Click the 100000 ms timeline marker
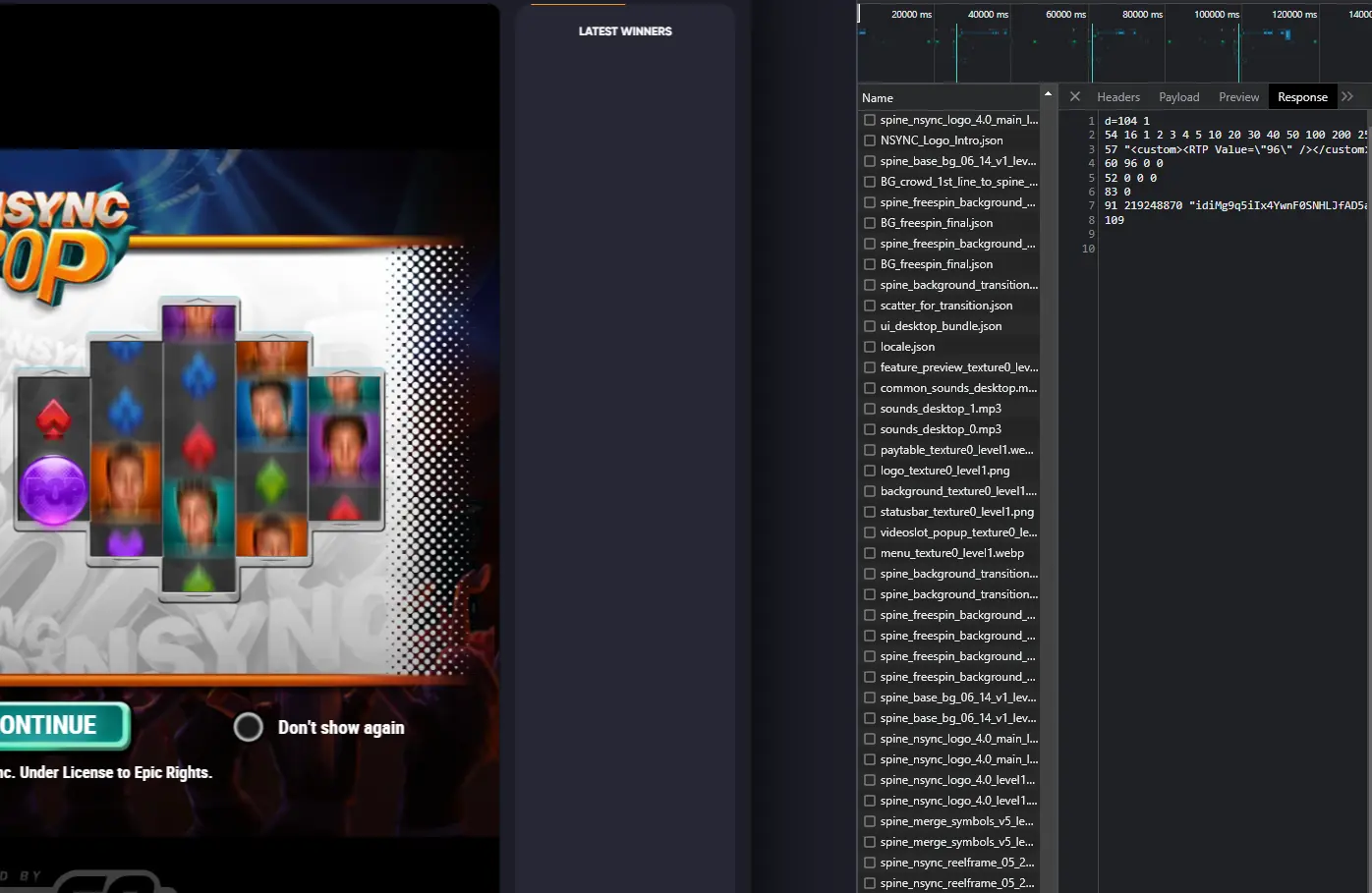Image resolution: width=1372 pixels, height=893 pixels. [x=1217, y=15]
